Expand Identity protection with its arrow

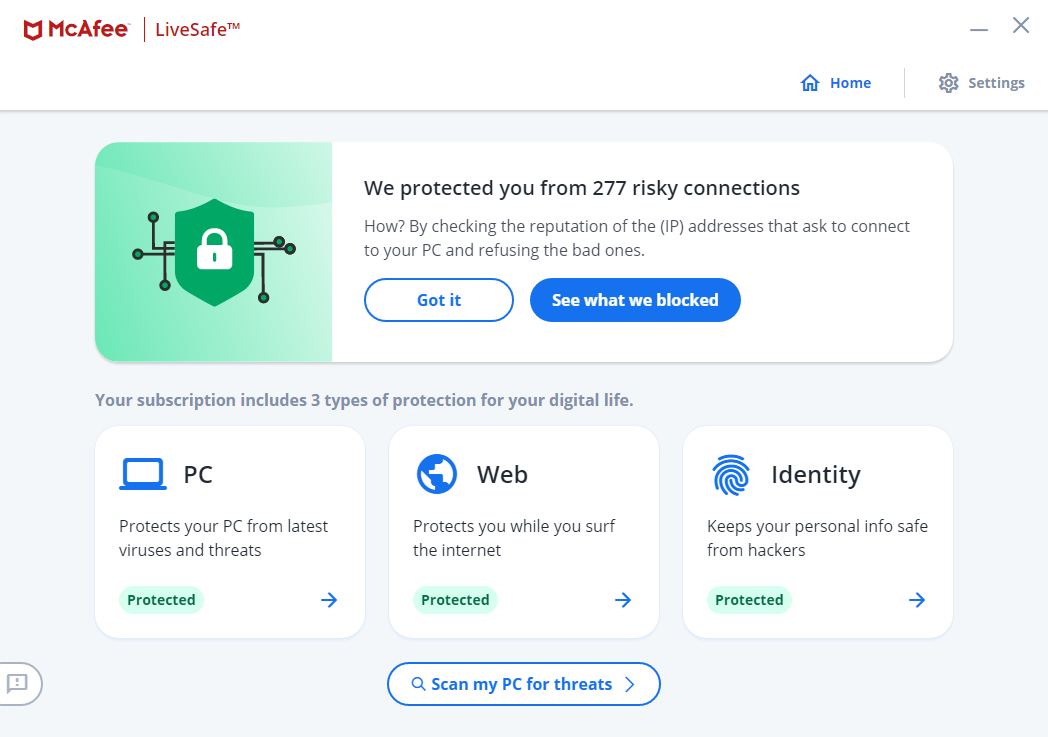pos(917,600)
